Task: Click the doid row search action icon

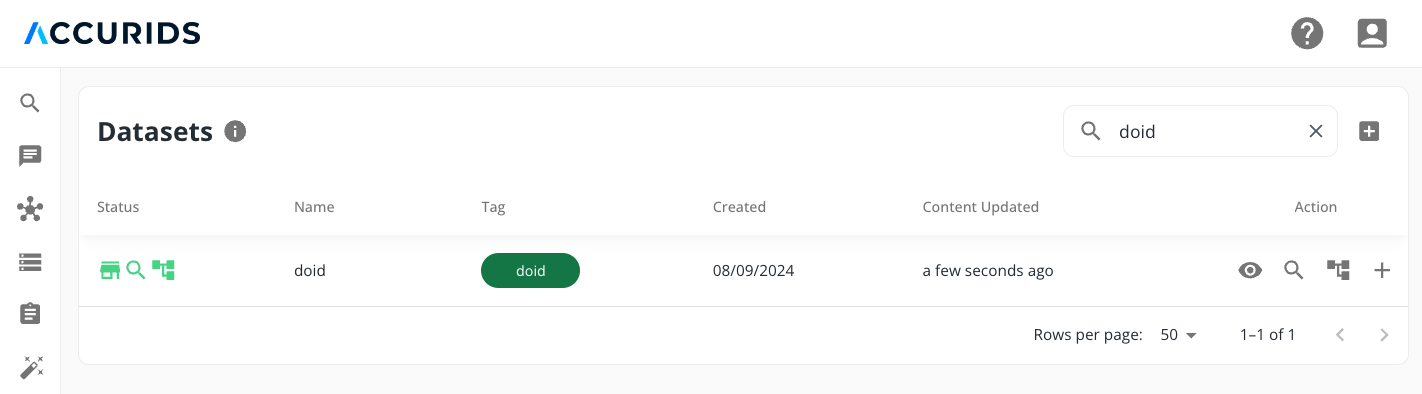Action: pyautogui.click(x=1294, y=270)
